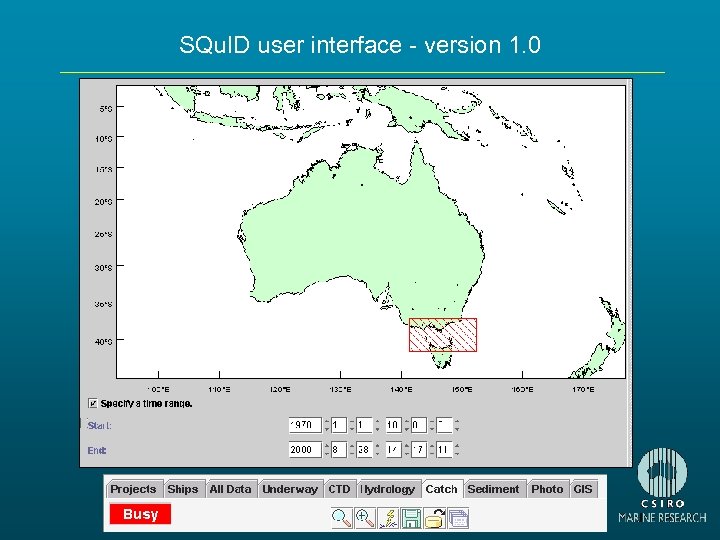Increase the End year with up arrow
Viewport: 720px width, 540px height.
click(327, 445)
